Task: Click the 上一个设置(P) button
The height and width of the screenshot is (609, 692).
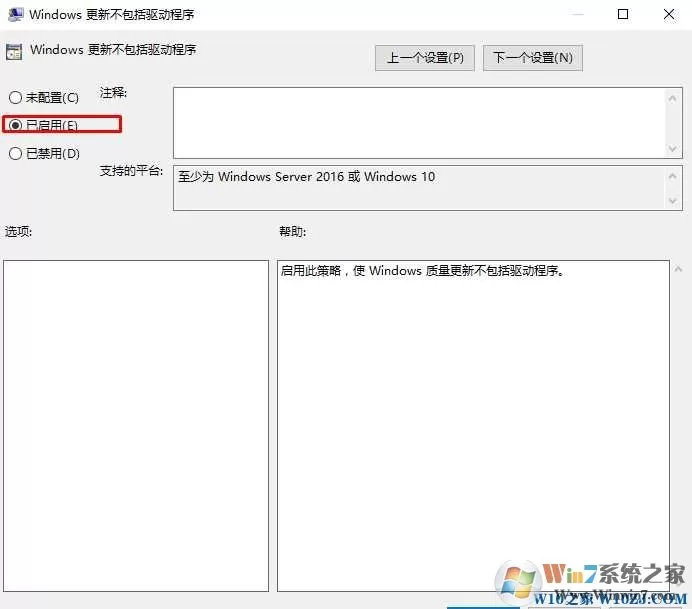Action: (425, 58)
